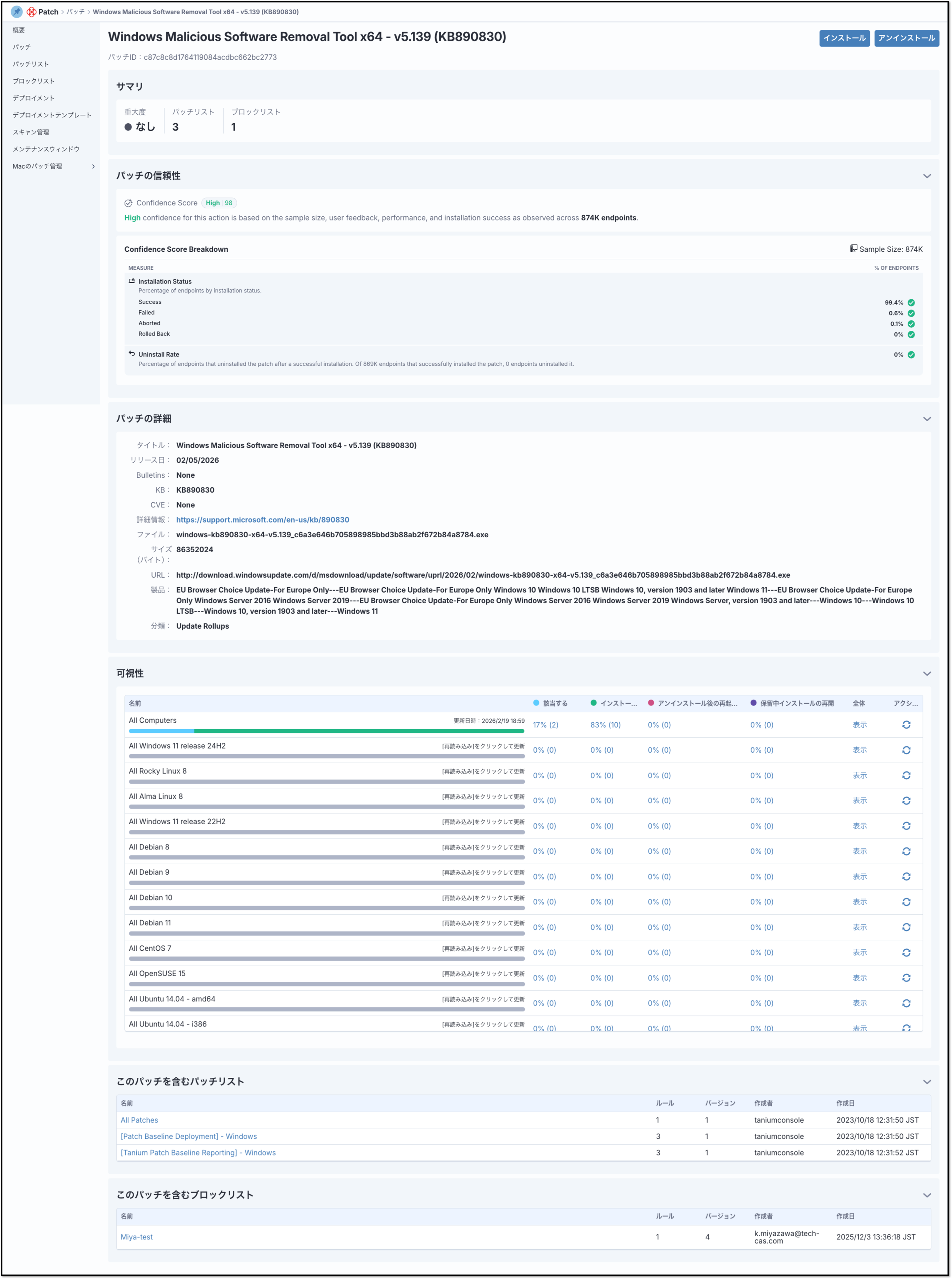Image resolution: width=952 pixels, height=1279 pixels.
Task: Click the pin icon in top bar
Action: coord(17,11)
